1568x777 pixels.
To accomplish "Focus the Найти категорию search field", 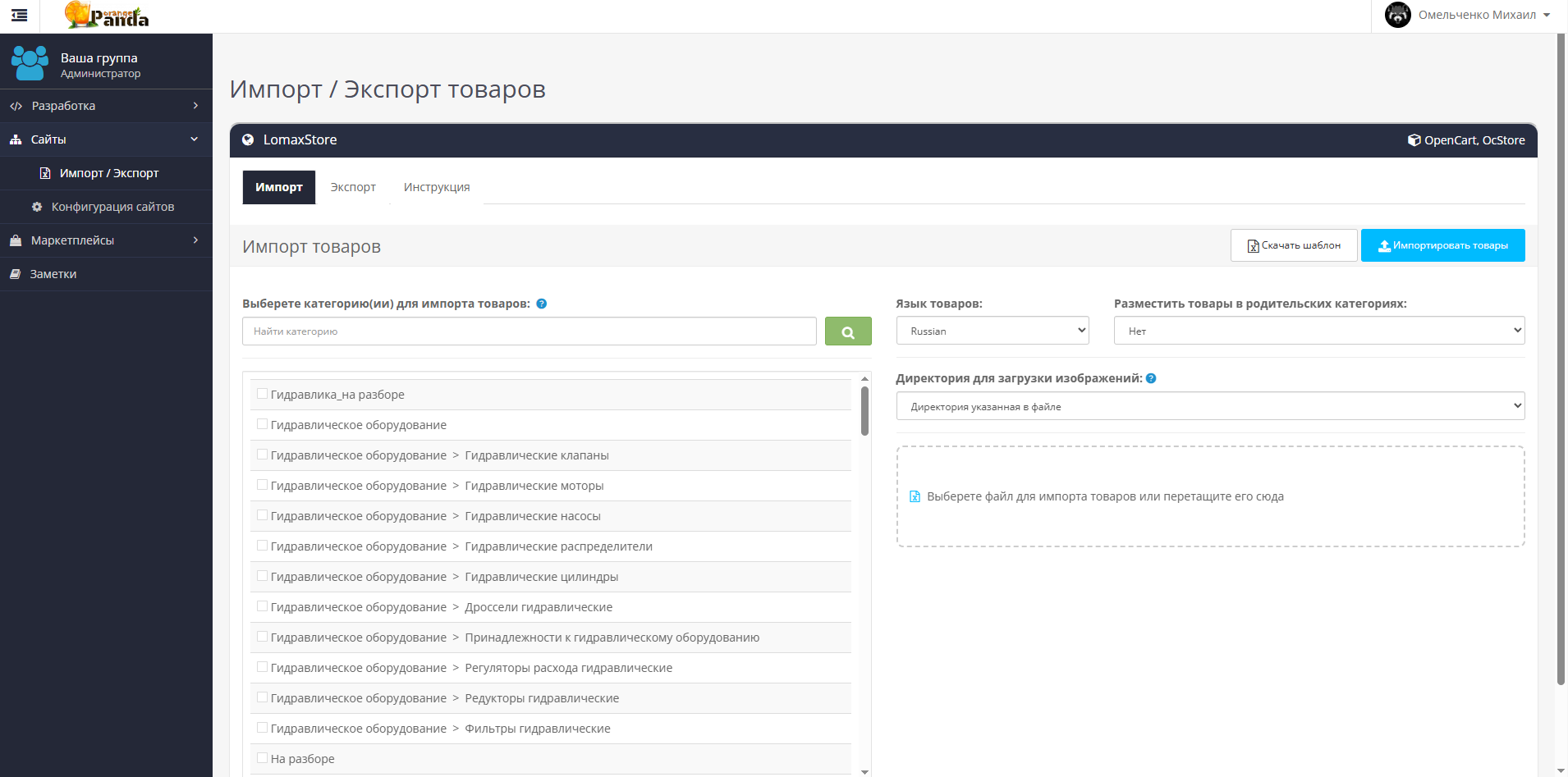I will click(x=530, y=331).
